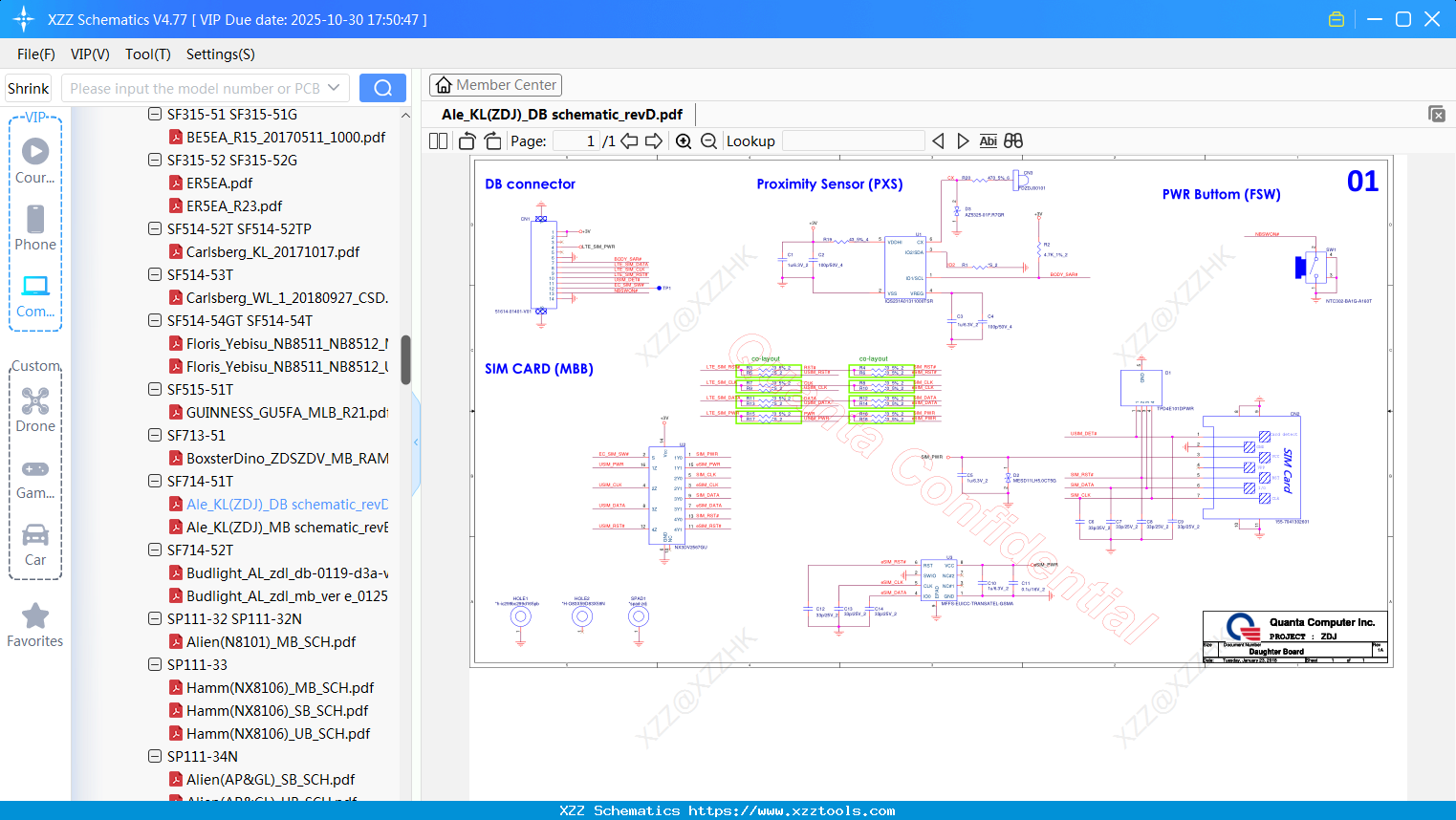Go to the next page arrow
The image size is (1456, 820).
click(x=654, y=141)
